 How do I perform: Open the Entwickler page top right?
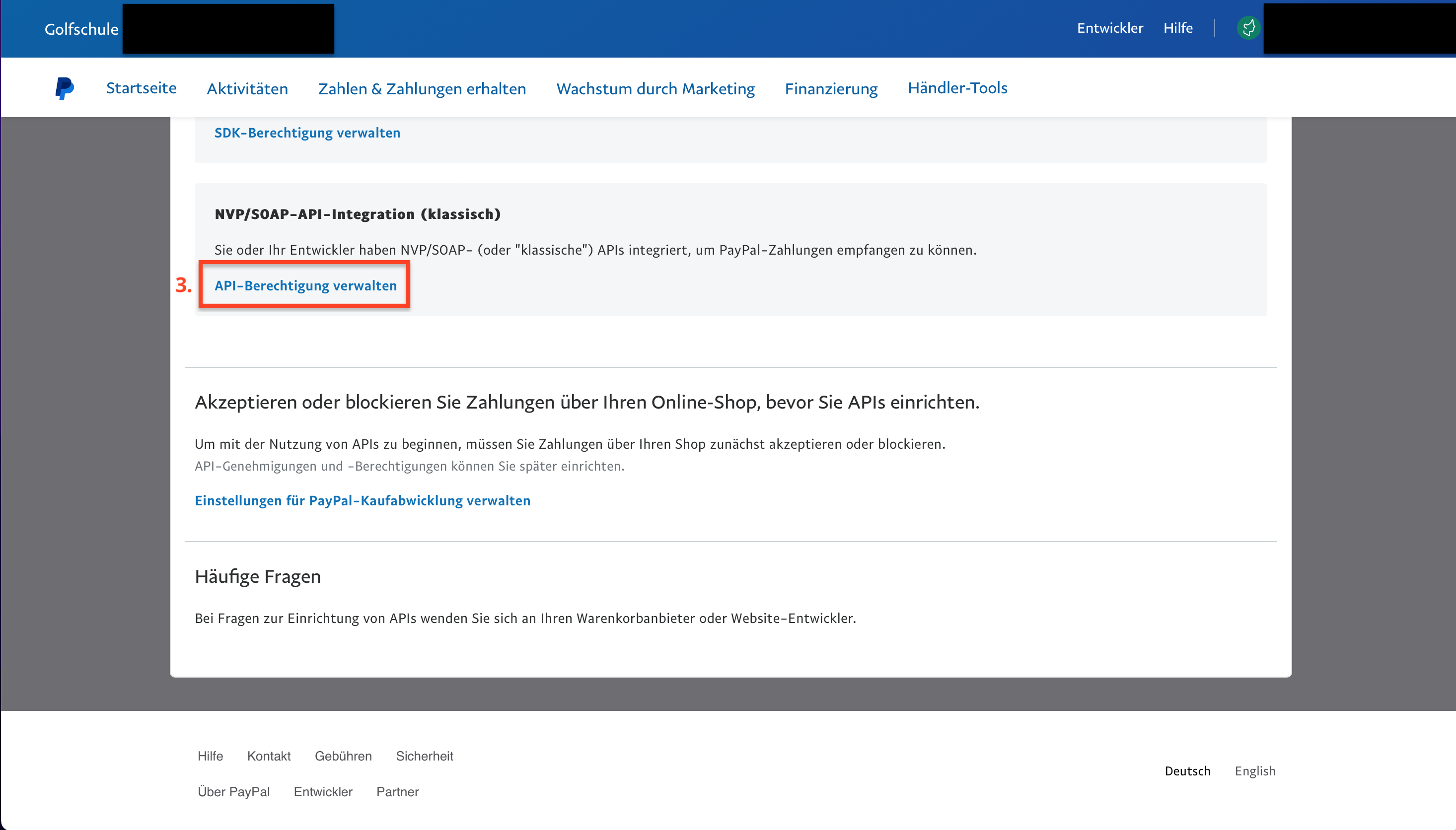pos(1110,27)
